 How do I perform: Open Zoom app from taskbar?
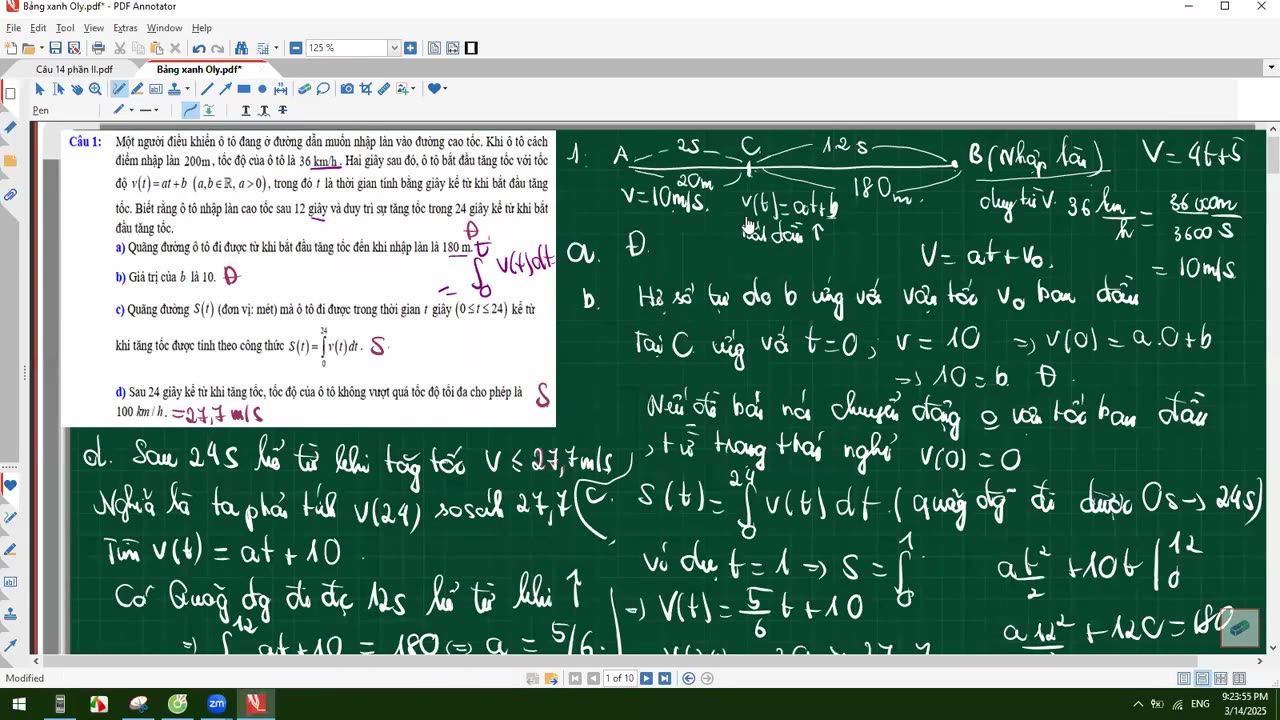216,704
